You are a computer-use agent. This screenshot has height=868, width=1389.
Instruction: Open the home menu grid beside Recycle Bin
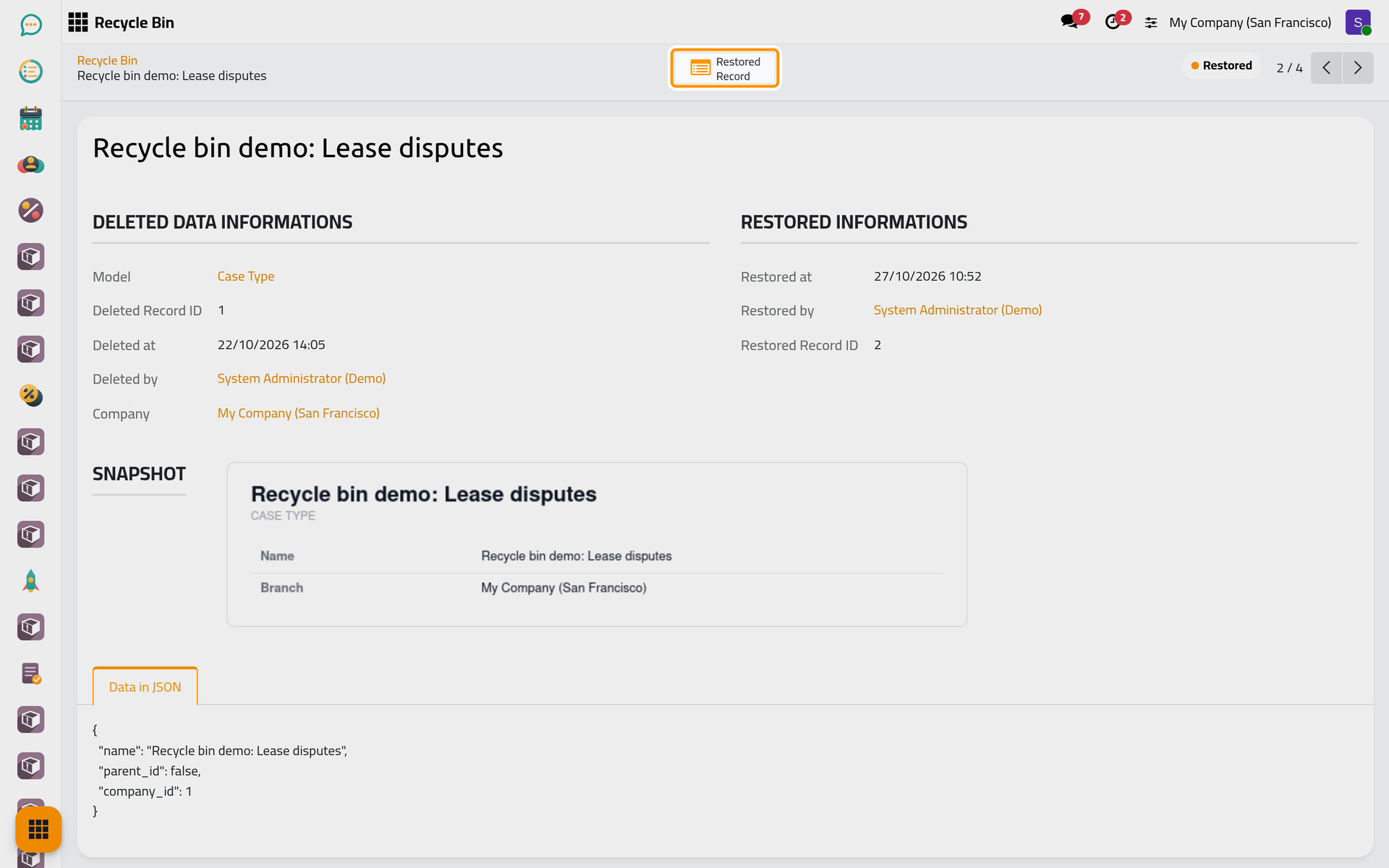pos(77,22)
